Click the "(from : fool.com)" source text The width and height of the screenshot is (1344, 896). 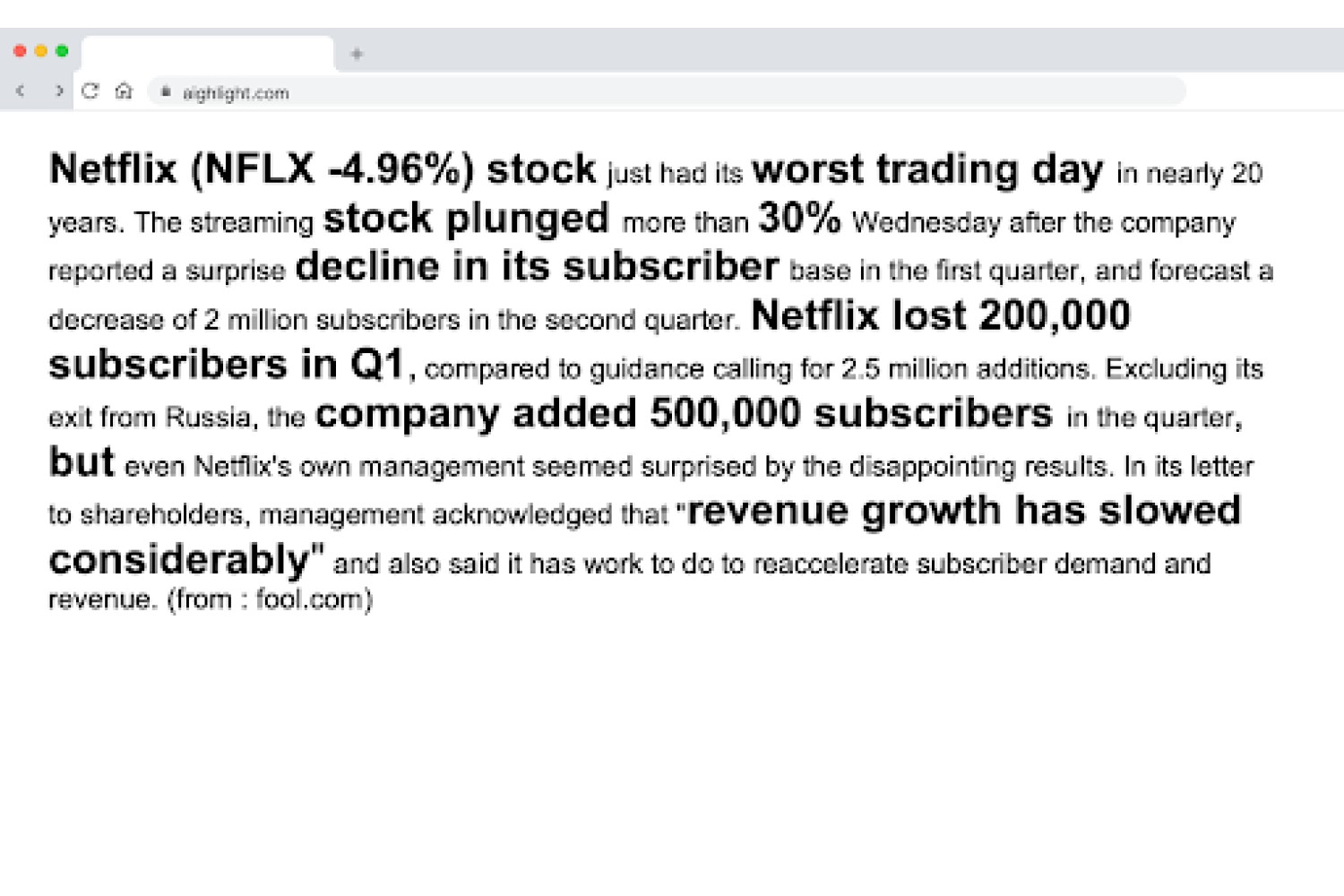pos(270,599)
